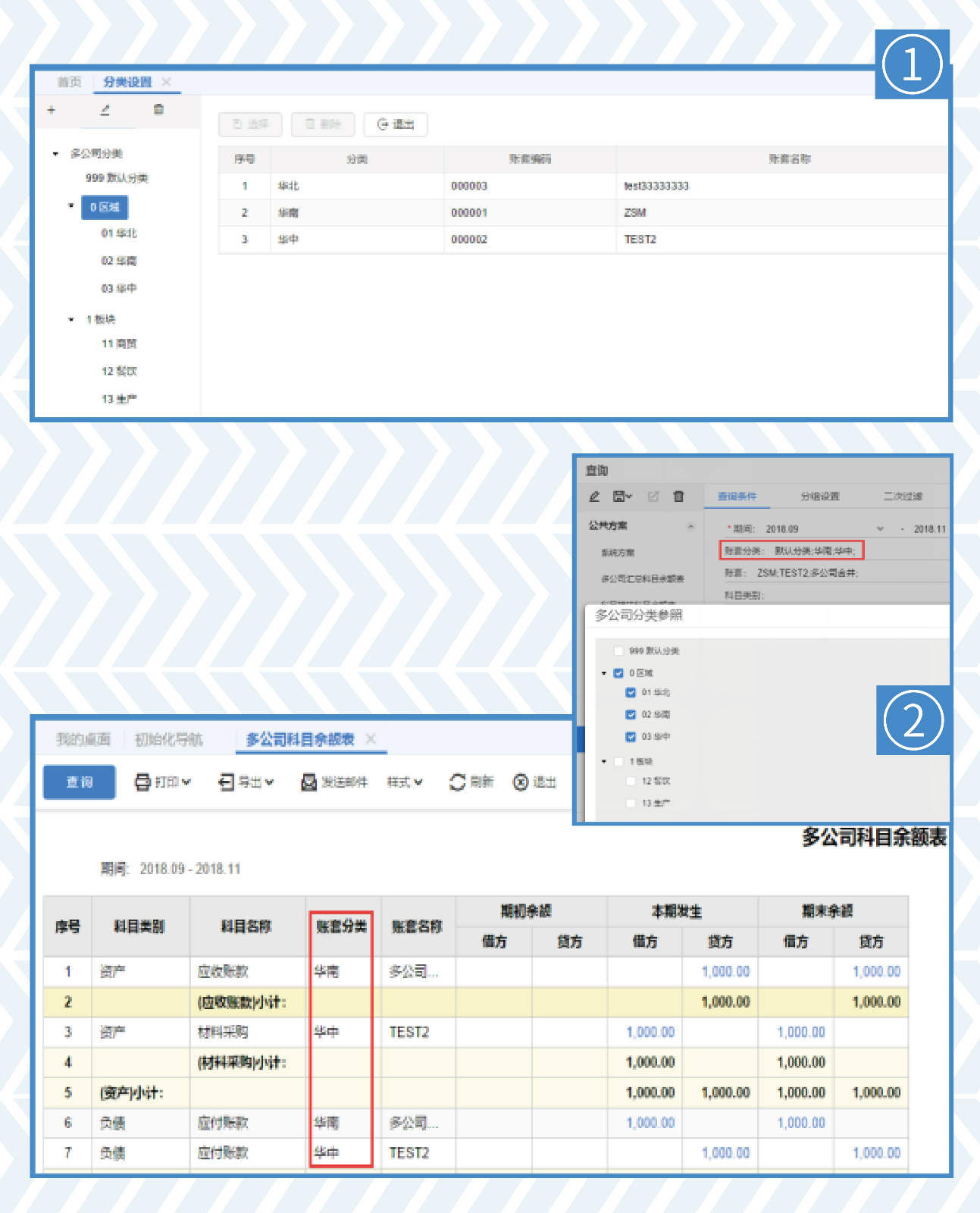This screenshot has width=980, height=1213.
Task: Click the 退出 button in 分类设置 toolbar
Action: point(396,124)
